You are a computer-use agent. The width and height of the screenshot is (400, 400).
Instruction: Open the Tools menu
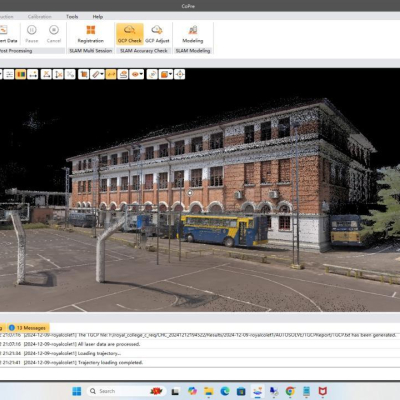point(72,17)
